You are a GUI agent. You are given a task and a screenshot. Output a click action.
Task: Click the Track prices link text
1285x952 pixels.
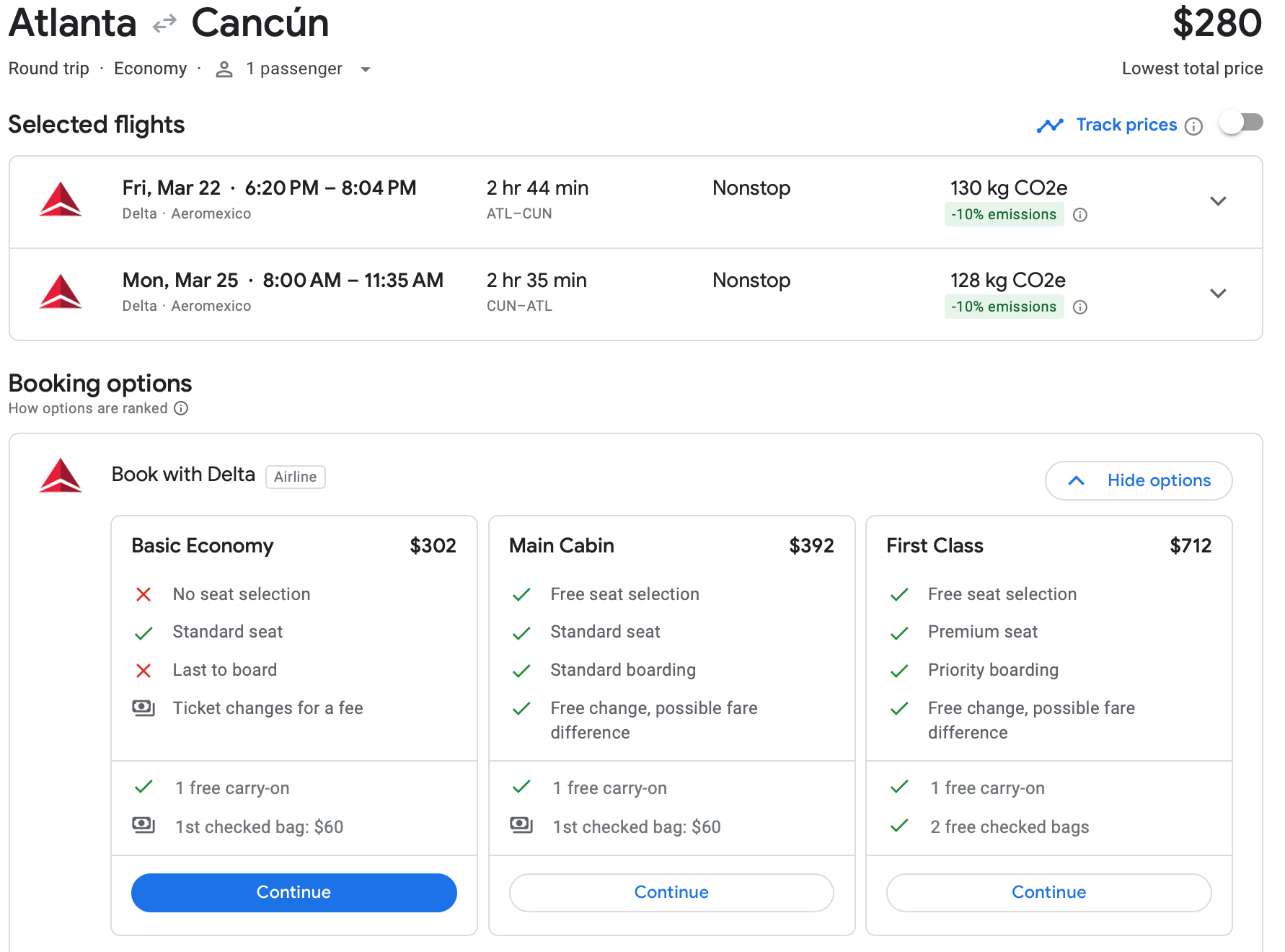click(x=1126, y=125)
